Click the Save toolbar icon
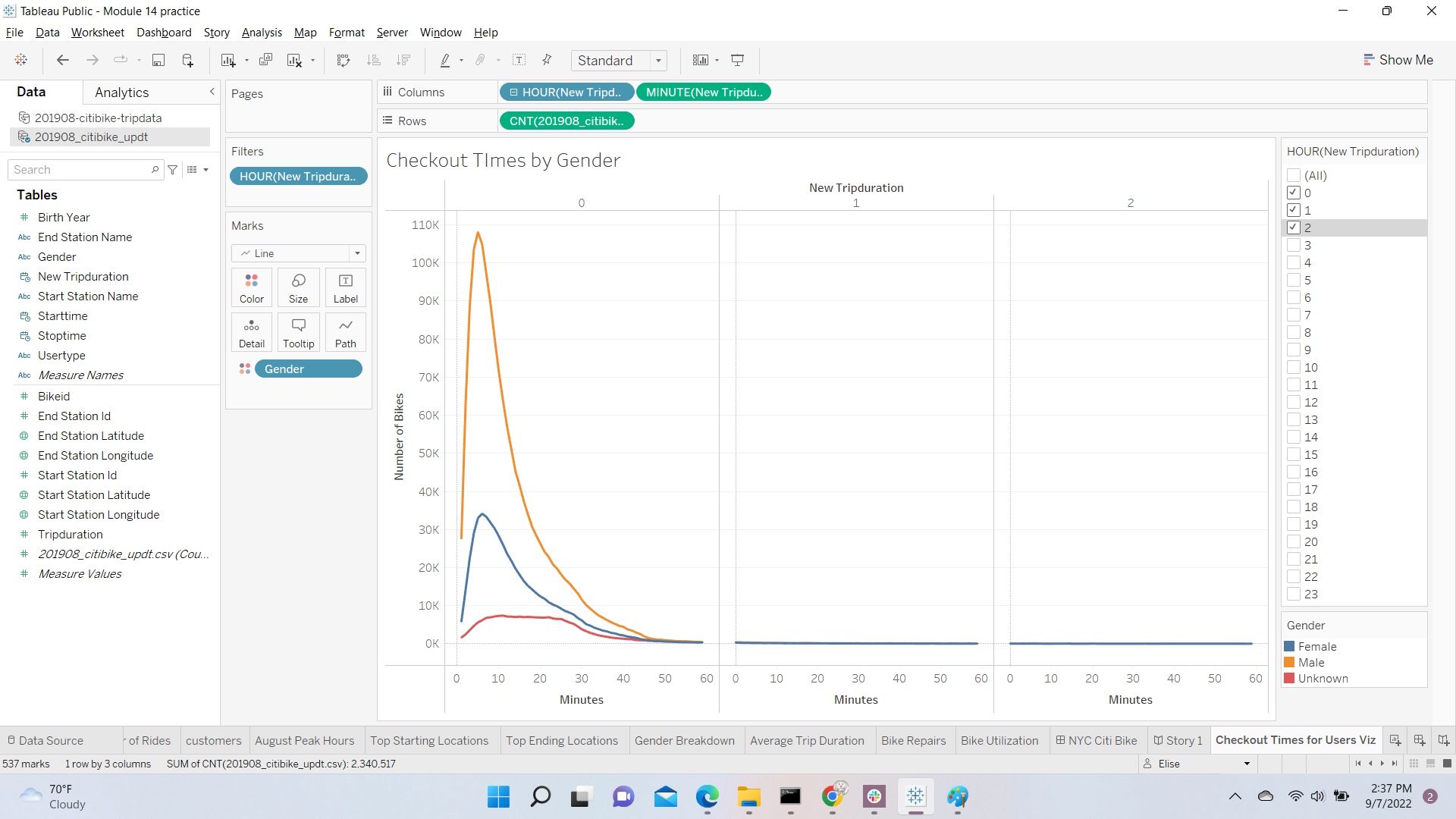 pyautogui.click(x=158, y=60)
